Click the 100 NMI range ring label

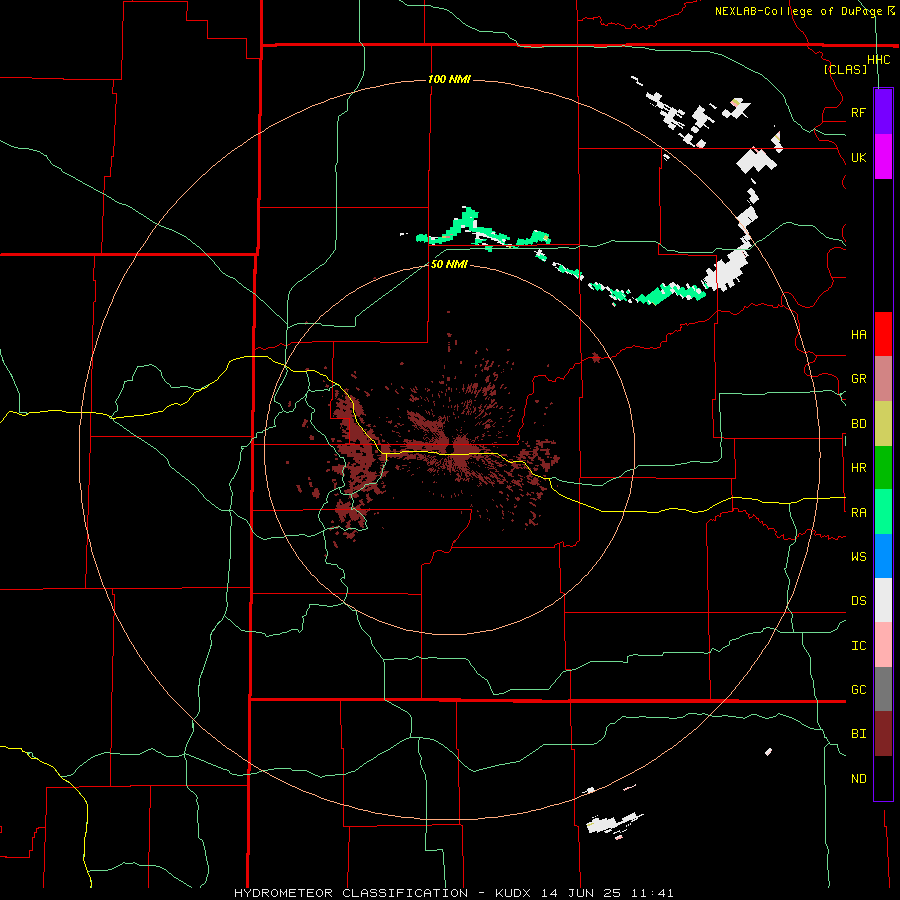449,79
